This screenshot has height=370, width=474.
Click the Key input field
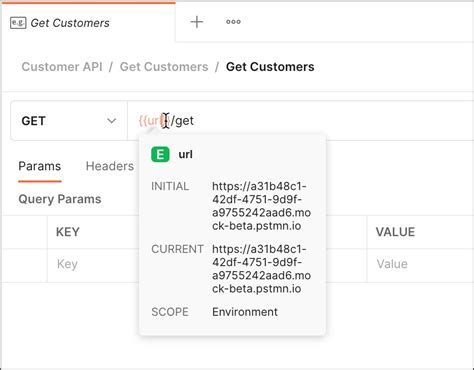point(93,264)
